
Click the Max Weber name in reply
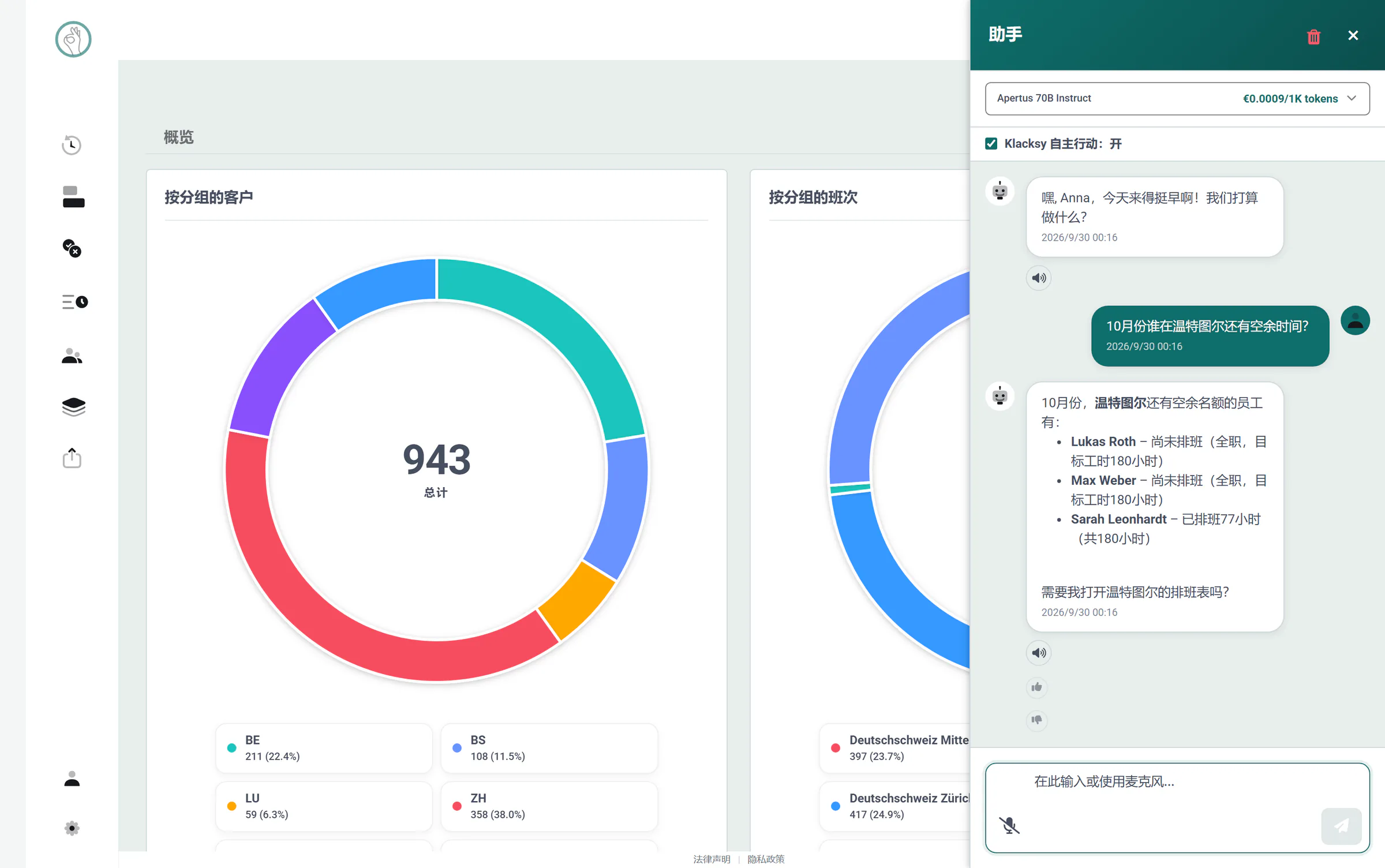pyautogui.click(x=1103, y=480)
